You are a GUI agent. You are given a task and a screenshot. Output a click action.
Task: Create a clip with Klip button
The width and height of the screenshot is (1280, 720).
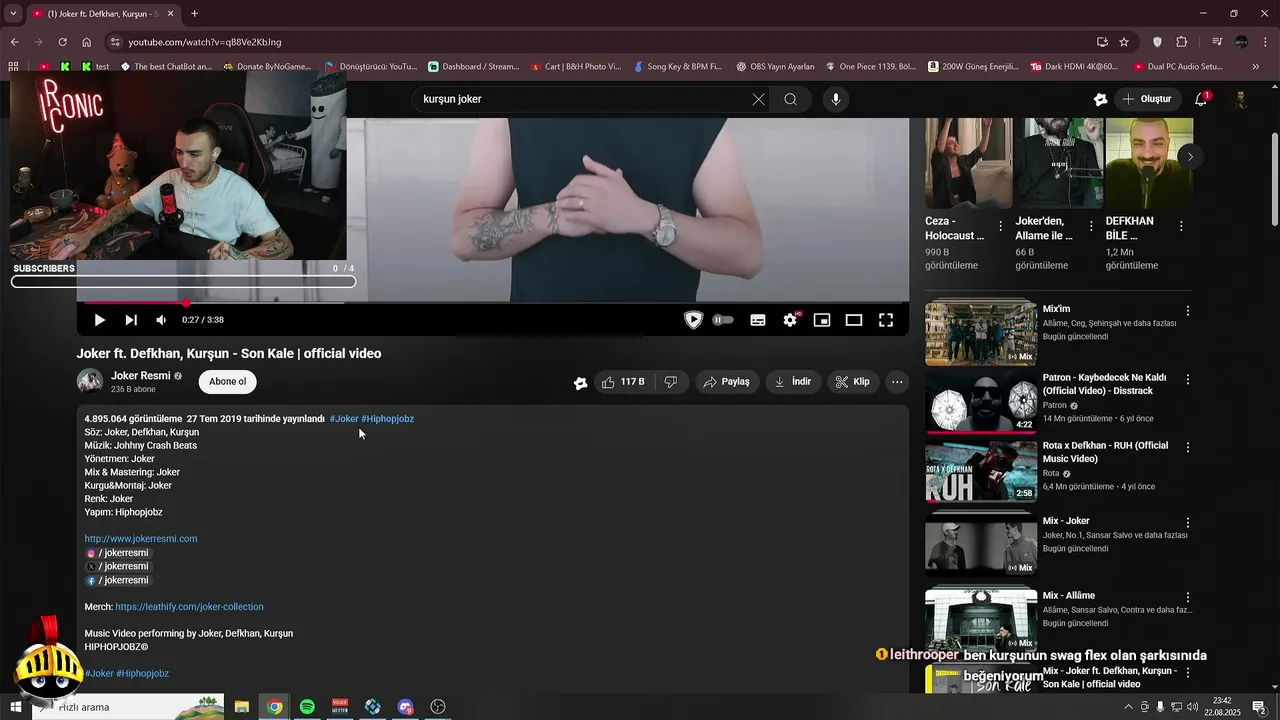(853, 382)
